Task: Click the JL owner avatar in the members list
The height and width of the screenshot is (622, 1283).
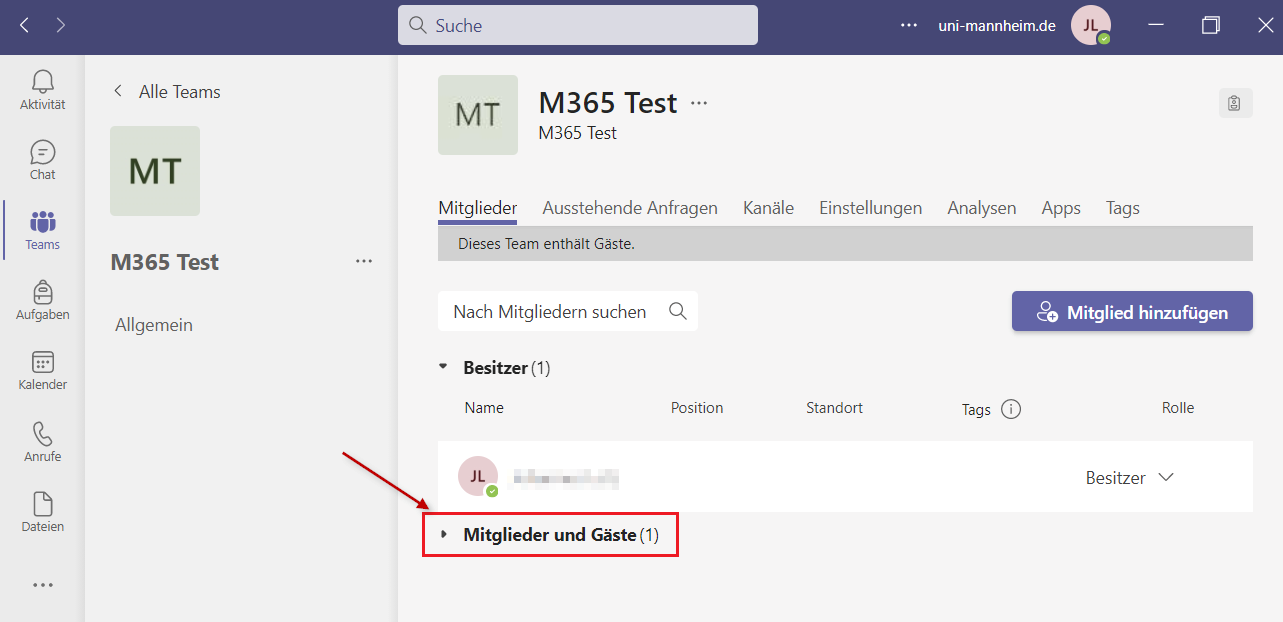Action: point(478,476)
